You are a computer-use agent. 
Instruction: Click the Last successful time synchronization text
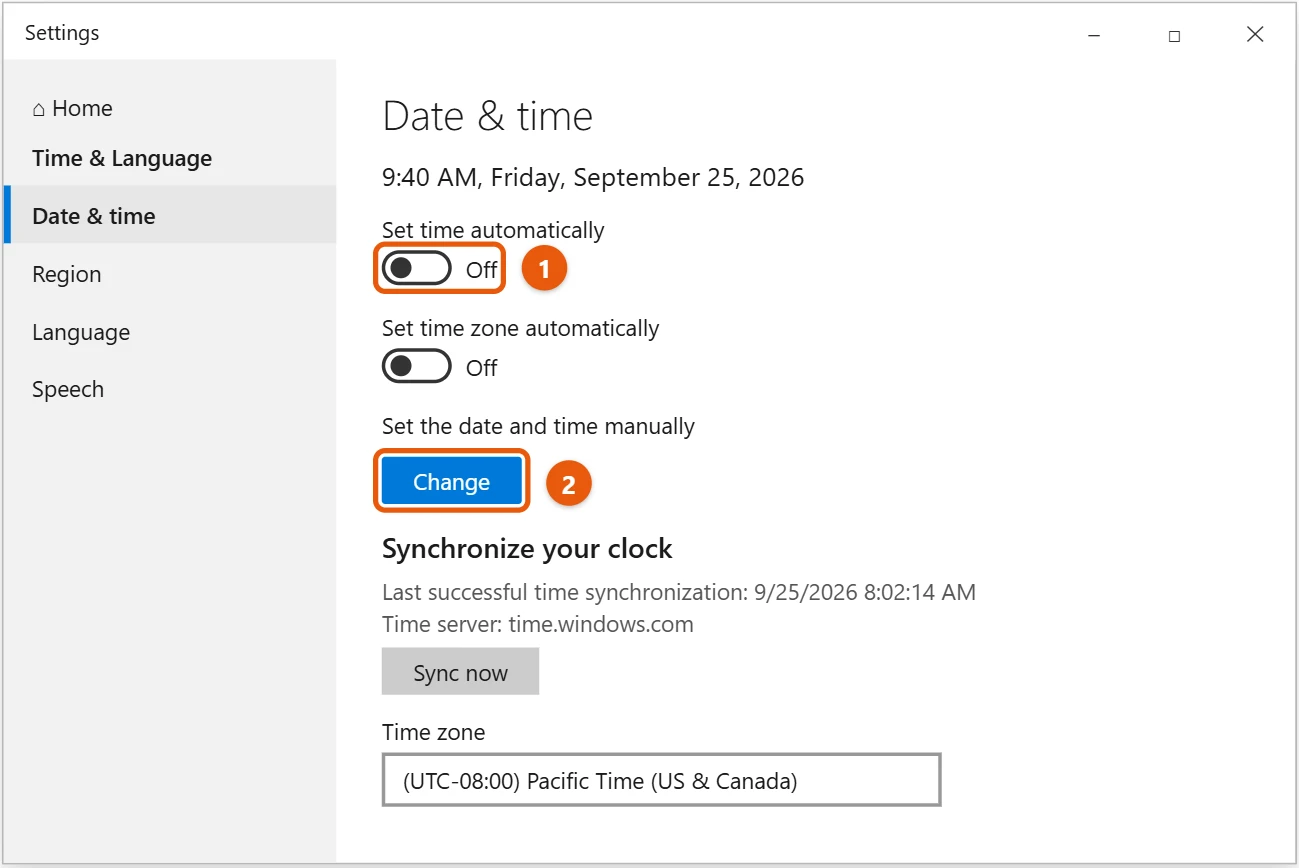(x=679, y=592)
